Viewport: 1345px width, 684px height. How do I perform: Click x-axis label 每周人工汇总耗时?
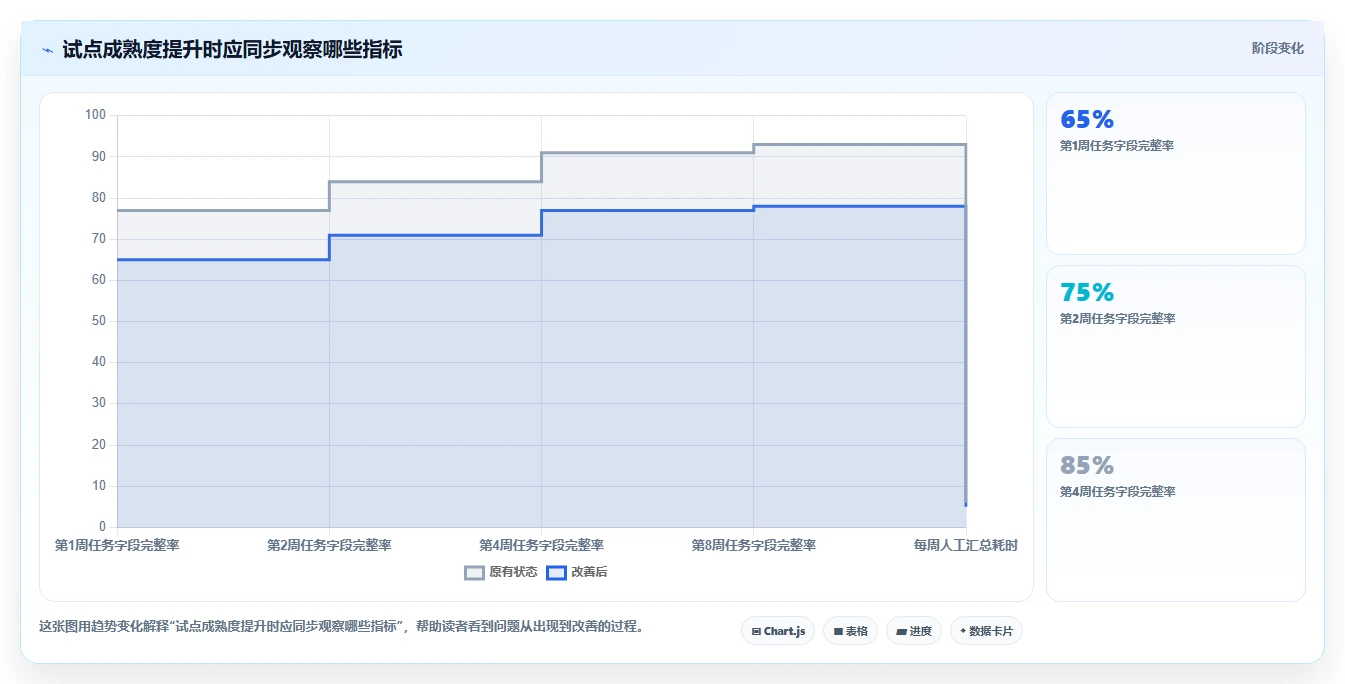point(965,545)
